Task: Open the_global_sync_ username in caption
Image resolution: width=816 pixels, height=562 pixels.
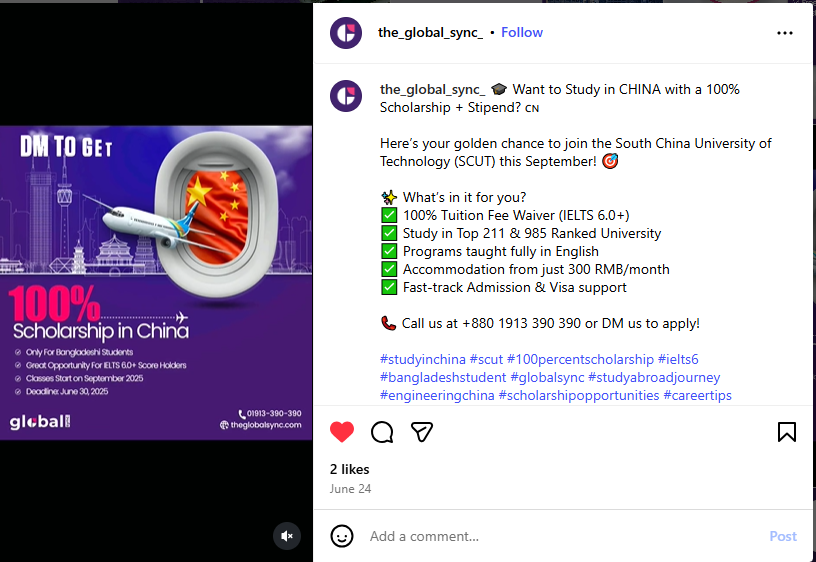Action: [x=432, y=90]
